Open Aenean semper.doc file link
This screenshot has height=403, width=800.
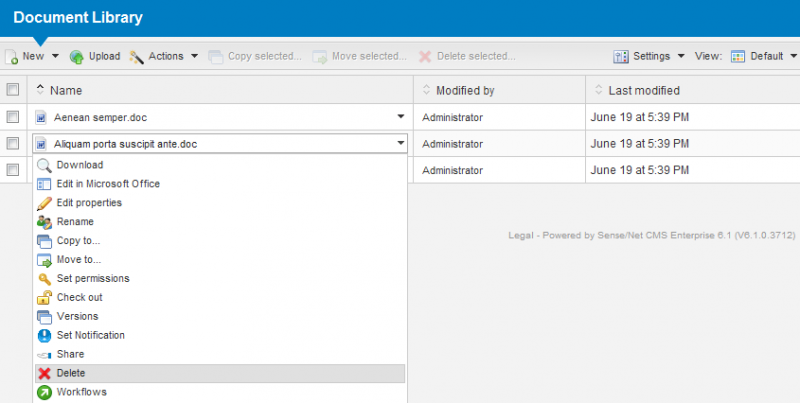(101, 117)
